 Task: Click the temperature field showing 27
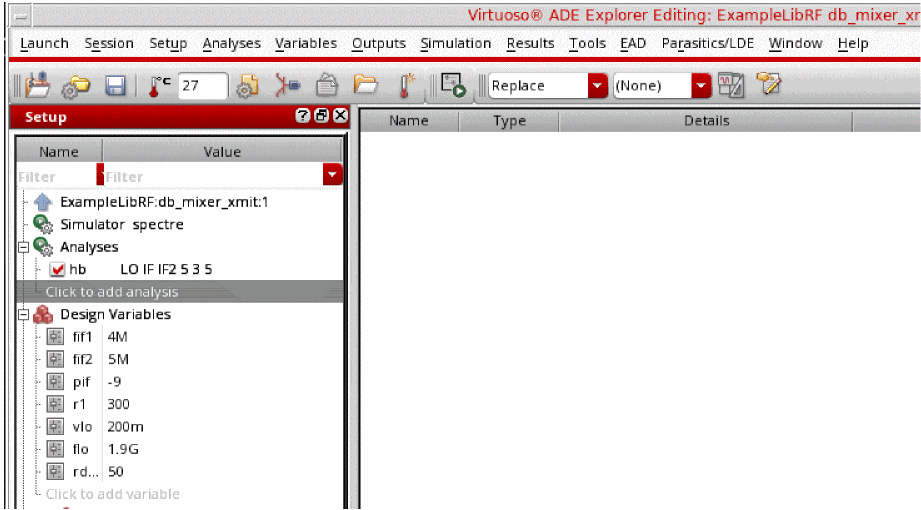[x=203, y=86]
